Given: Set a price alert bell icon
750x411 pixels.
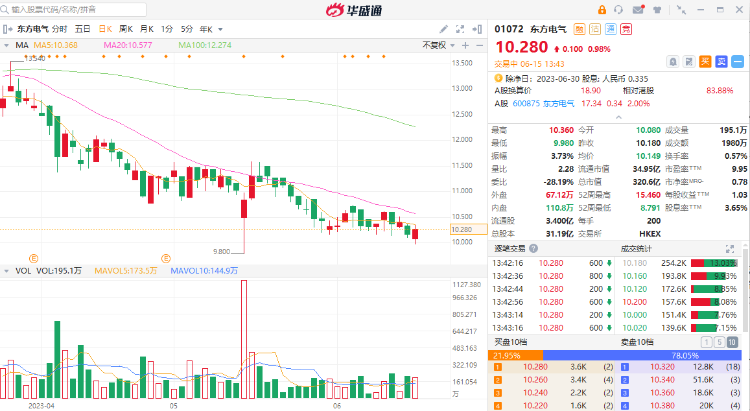Looking at the screenshot, I should click(x=673, y=61).
